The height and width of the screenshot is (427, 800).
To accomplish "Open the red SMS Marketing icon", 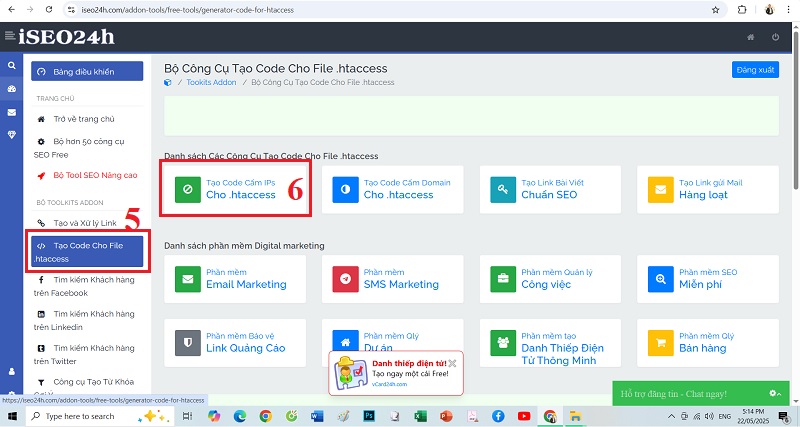I will (345, 279).
